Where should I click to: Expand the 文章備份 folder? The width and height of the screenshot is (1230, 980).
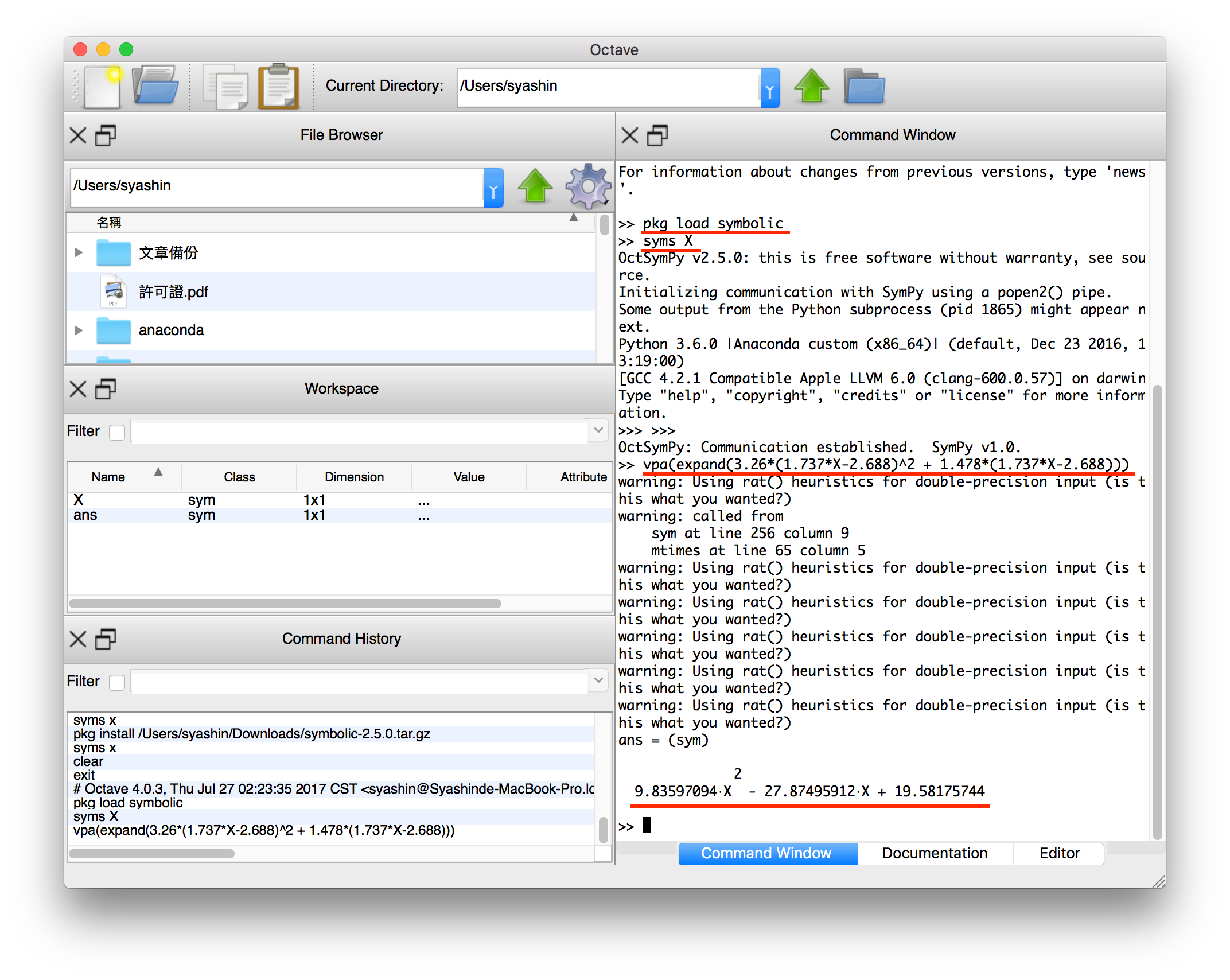79,252
